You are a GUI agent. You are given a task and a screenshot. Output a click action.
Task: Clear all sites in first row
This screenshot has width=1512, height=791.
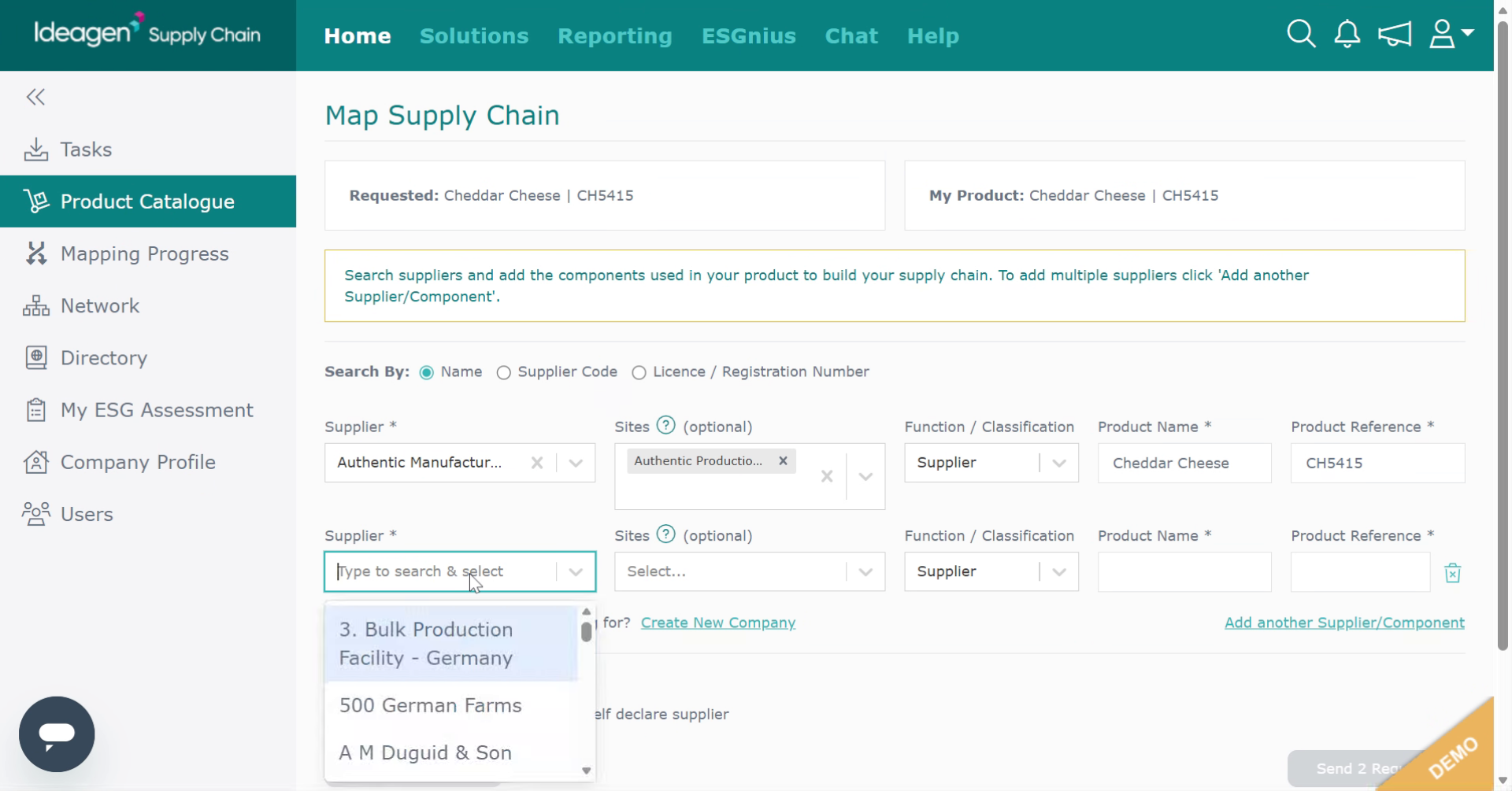[x=827, y=476]
